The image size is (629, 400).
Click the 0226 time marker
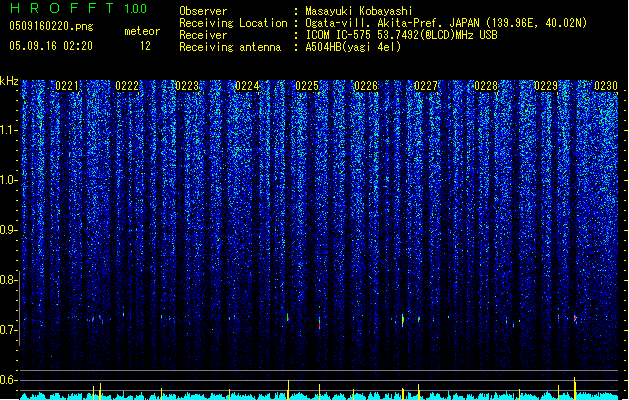(366, 86)
